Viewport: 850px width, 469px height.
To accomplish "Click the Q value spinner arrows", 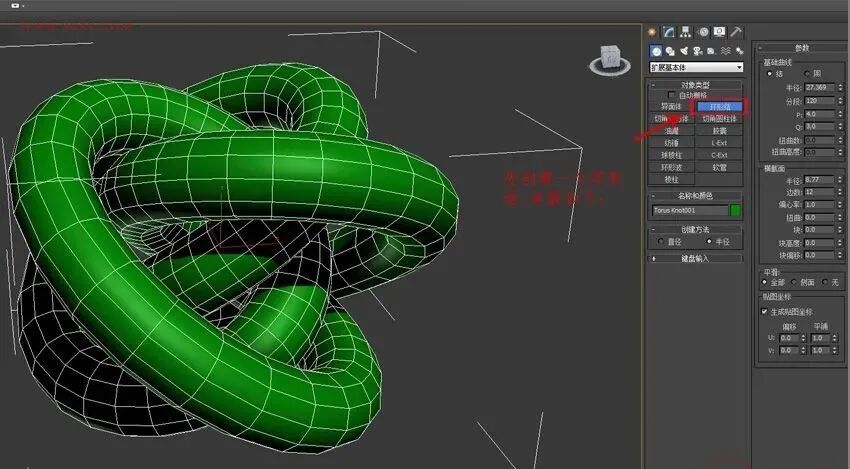I will pyautogui.click(x=840, y=127).
